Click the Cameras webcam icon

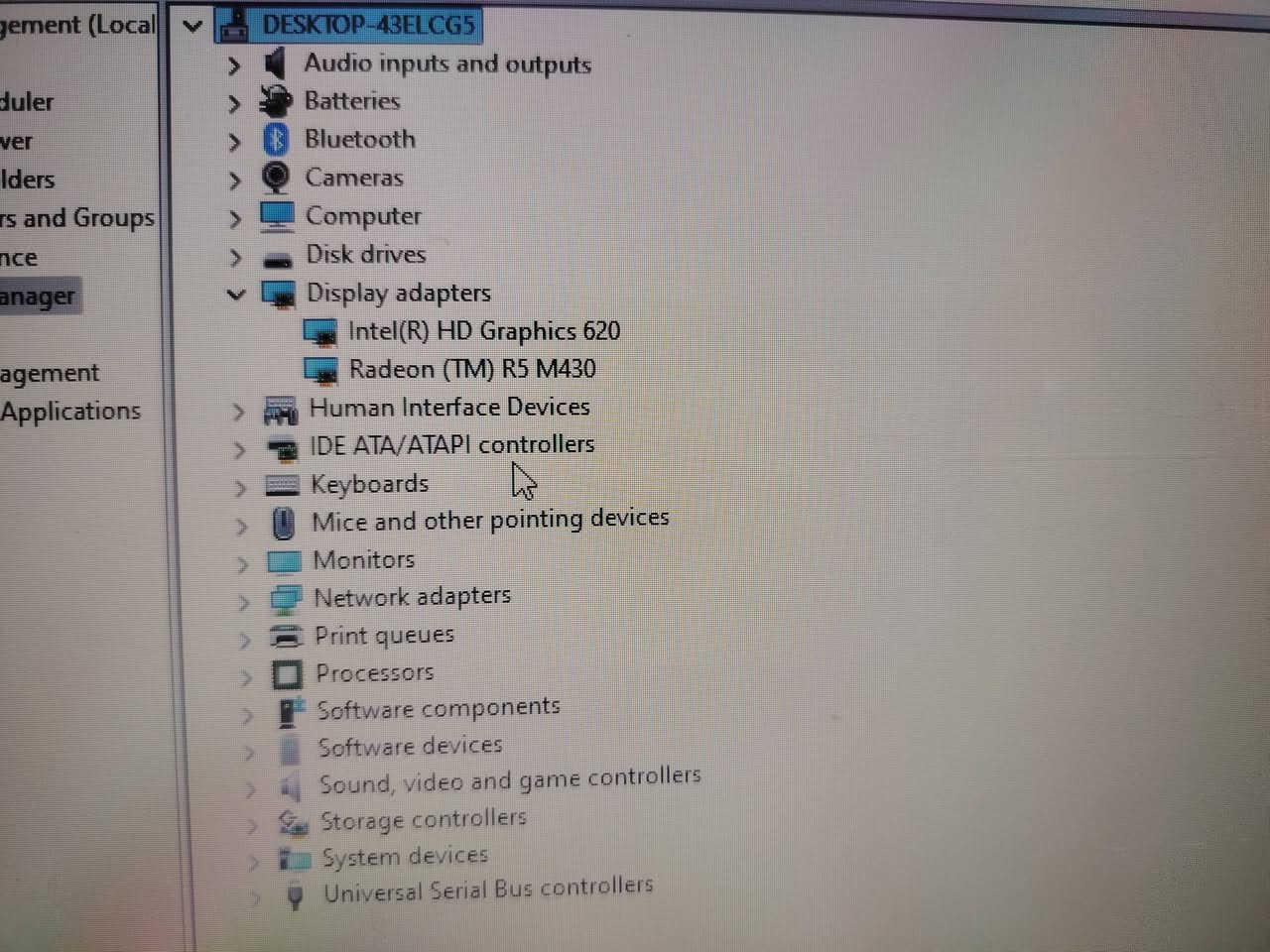(x=276, y=178)
